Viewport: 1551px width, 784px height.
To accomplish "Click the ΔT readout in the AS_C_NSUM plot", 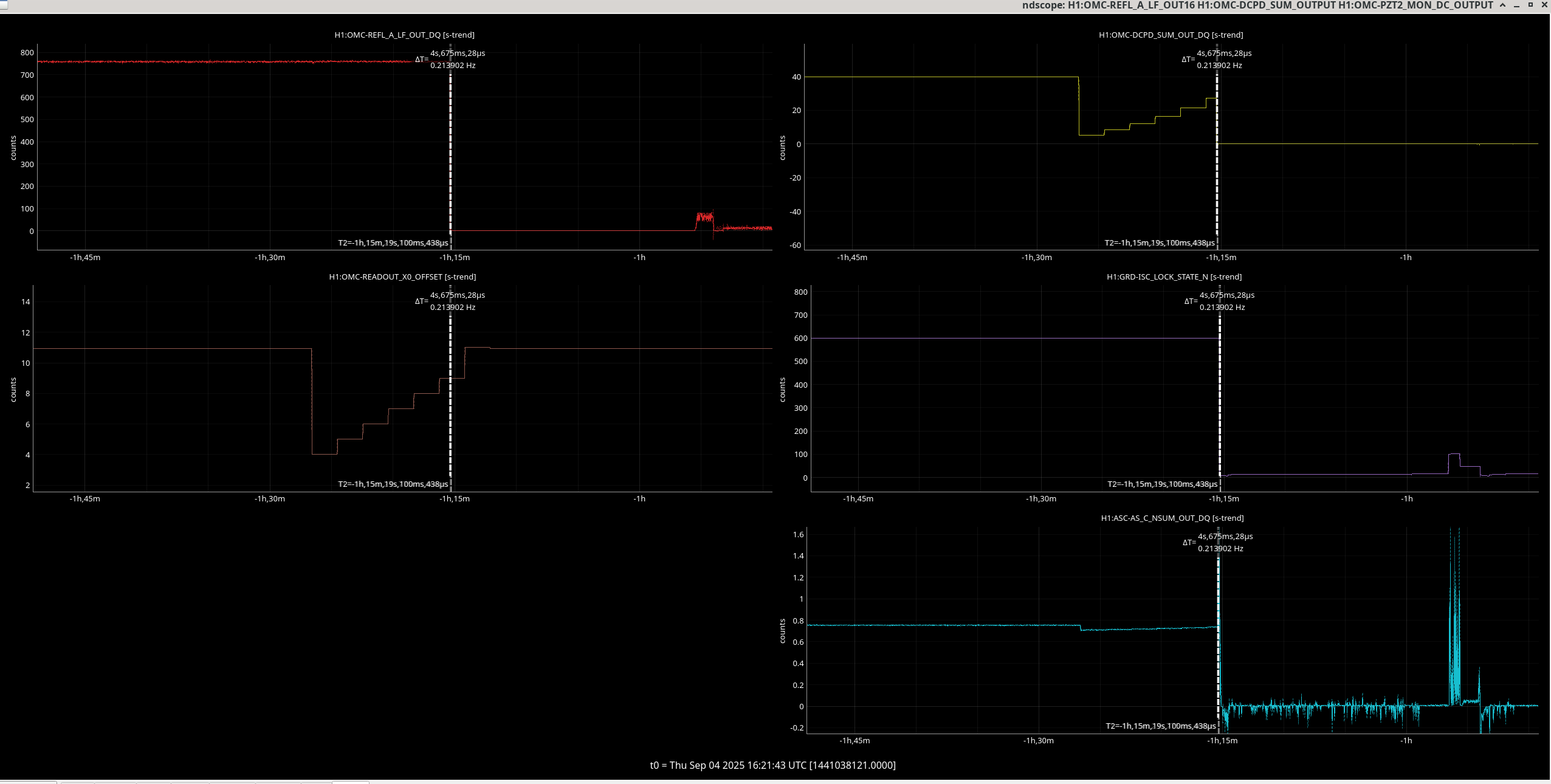I will 1218,543.
